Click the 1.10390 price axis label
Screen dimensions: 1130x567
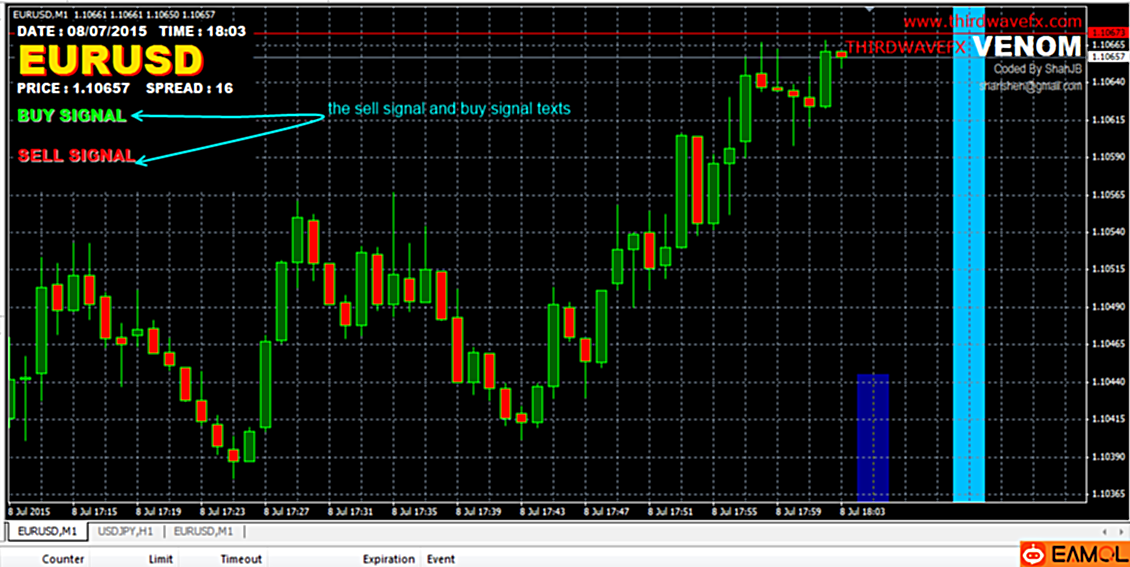click(x=1107, y=457)
